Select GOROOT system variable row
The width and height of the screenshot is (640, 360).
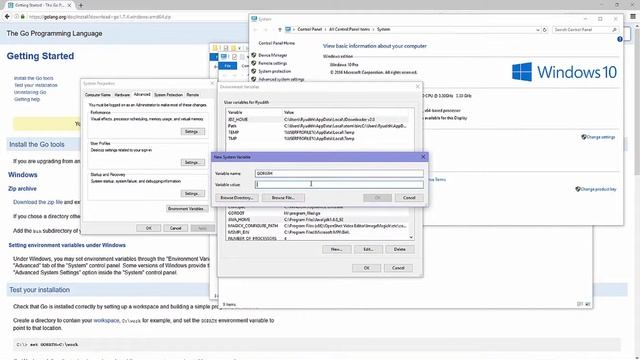(317, 213)
